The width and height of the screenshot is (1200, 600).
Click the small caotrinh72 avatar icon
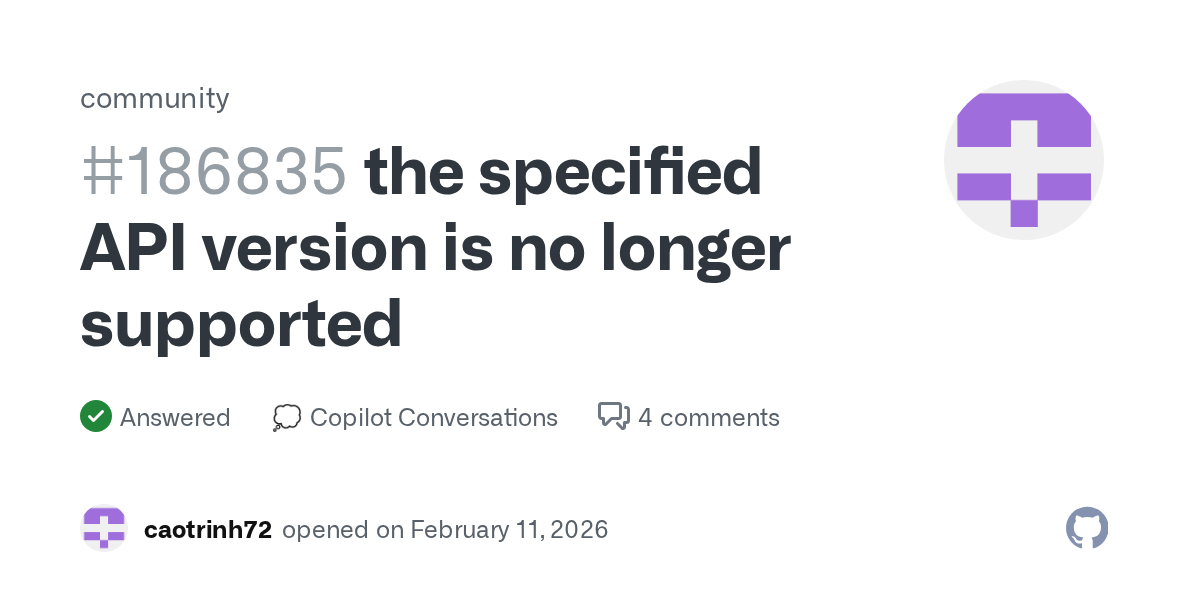(104, 529)
